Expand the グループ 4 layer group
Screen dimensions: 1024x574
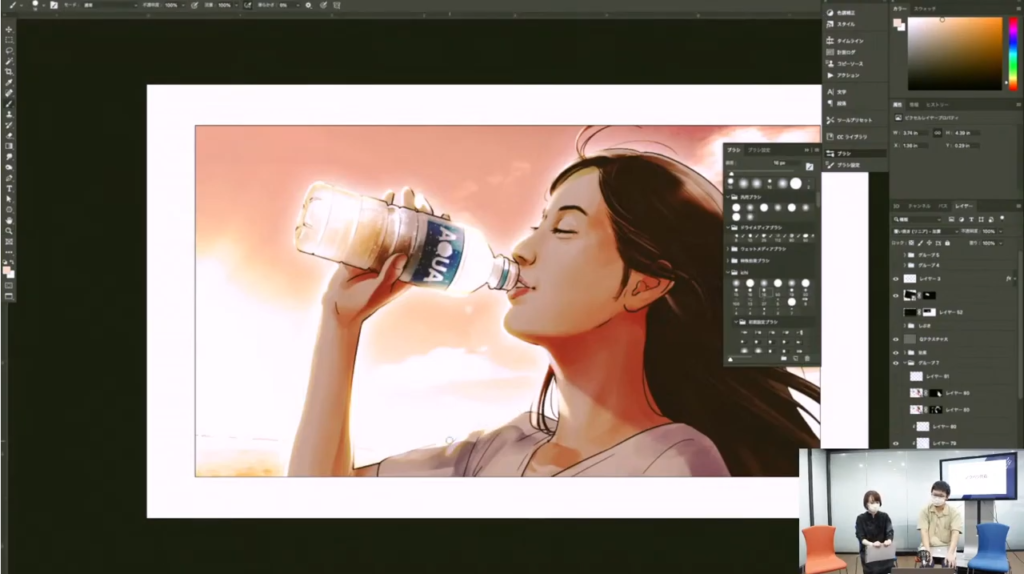pyautogui.click(x=904, y=265)
